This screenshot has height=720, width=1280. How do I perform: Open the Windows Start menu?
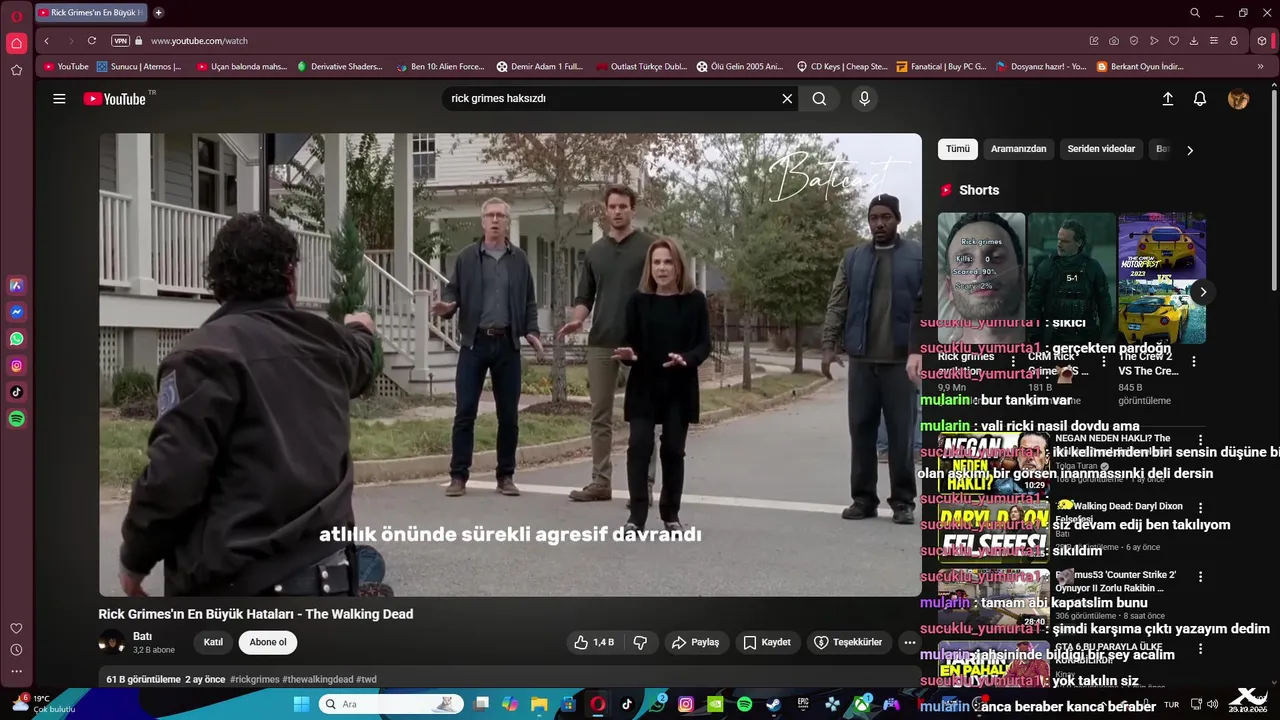point(301,704)
